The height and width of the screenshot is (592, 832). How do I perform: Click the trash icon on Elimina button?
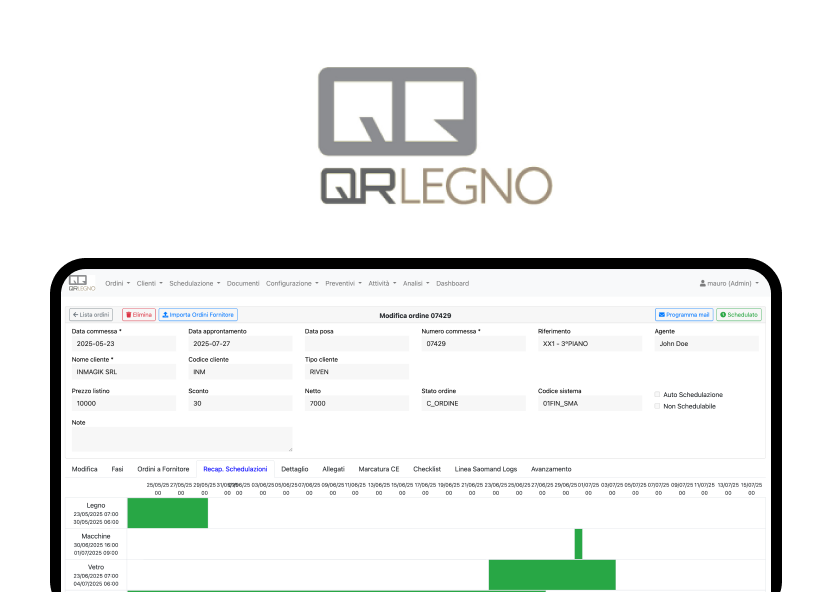tap(129, 314)
